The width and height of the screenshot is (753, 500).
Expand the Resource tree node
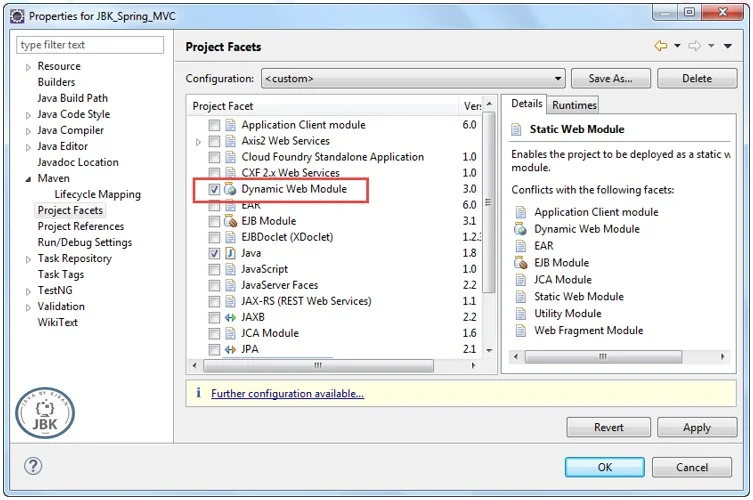(x=28, y=67)
